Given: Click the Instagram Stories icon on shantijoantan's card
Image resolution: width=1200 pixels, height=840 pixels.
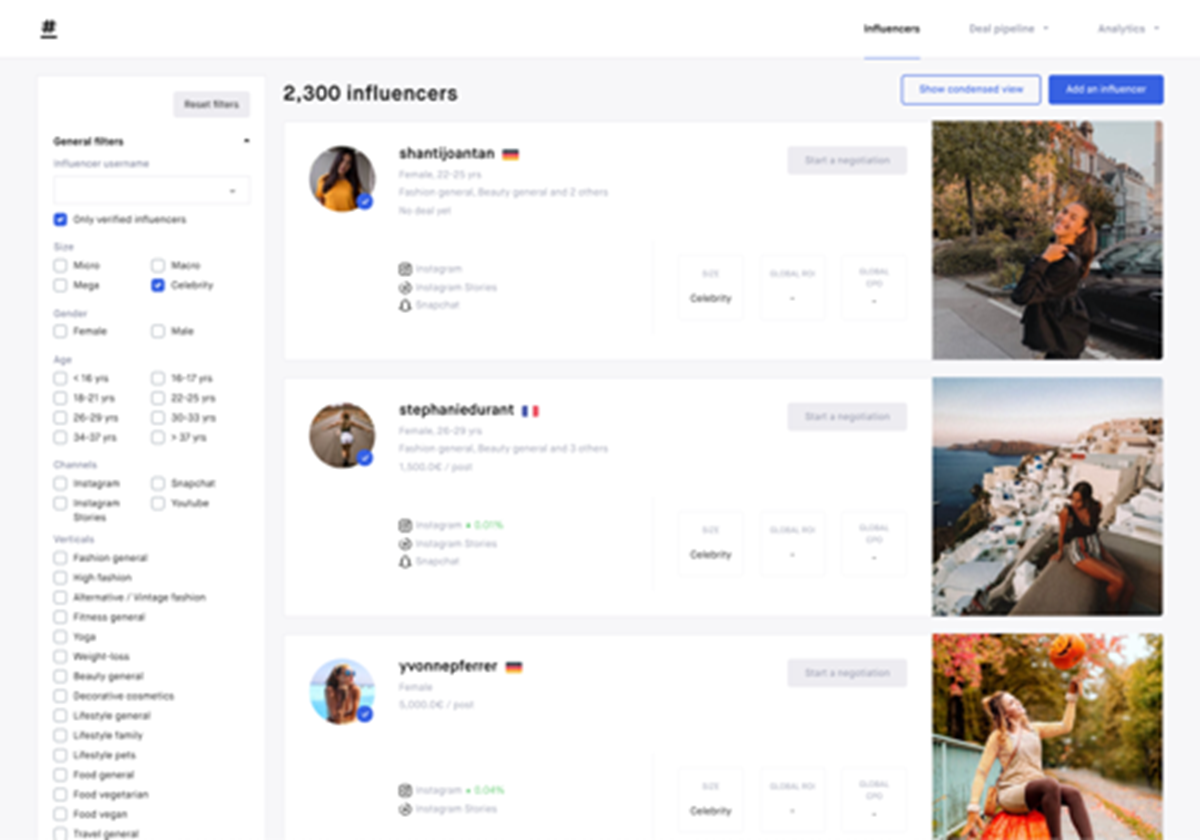Looking at the screenshot, I should pos(405,287).
